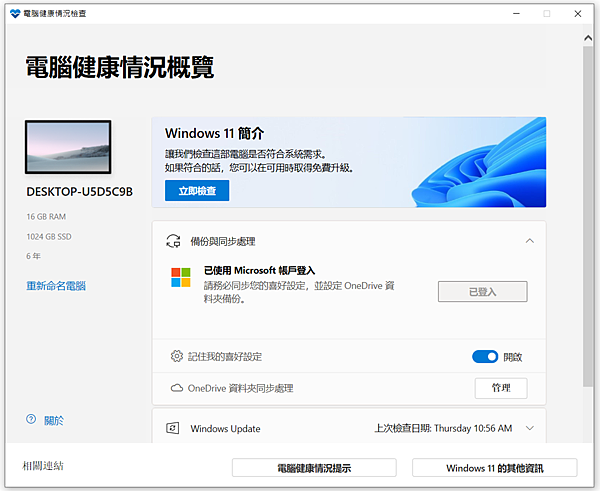Click the 立即檢查 button
The width and height of the screenshot is (600, 491).
pos(197,191)
